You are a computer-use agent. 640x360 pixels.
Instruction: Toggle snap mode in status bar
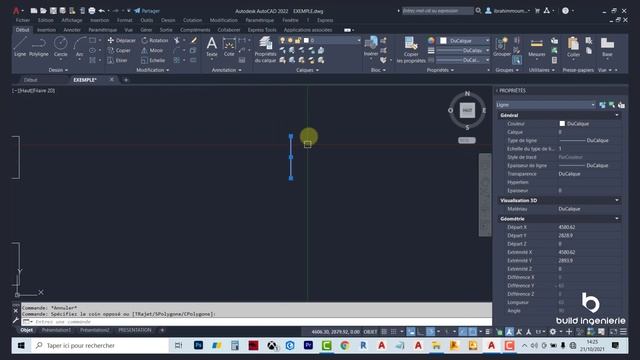click(393, 331)
